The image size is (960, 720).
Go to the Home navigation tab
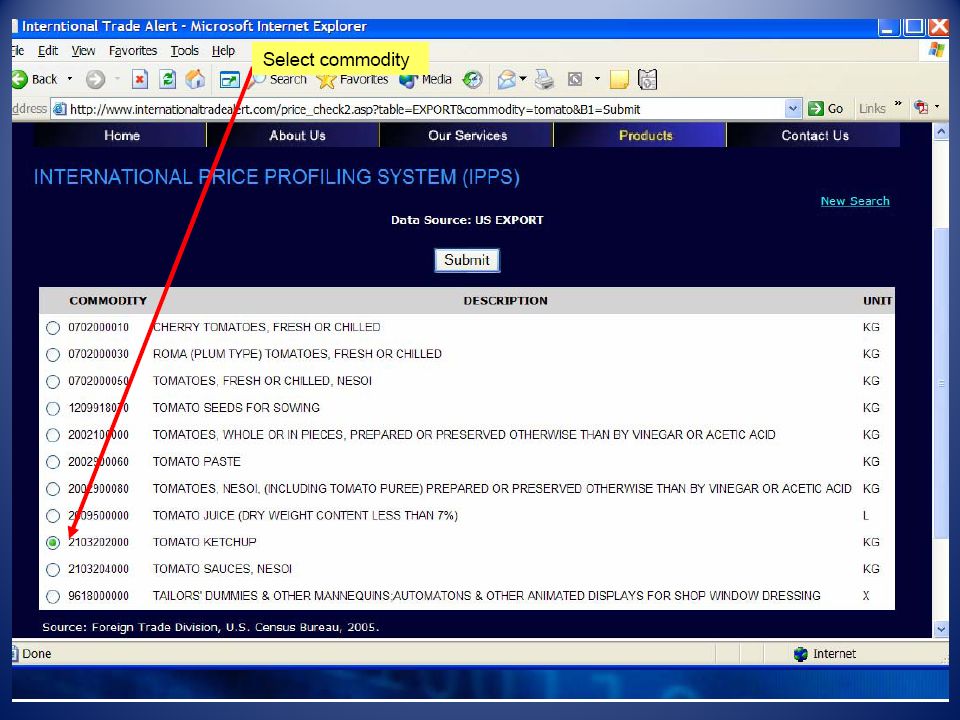(121, 135)
